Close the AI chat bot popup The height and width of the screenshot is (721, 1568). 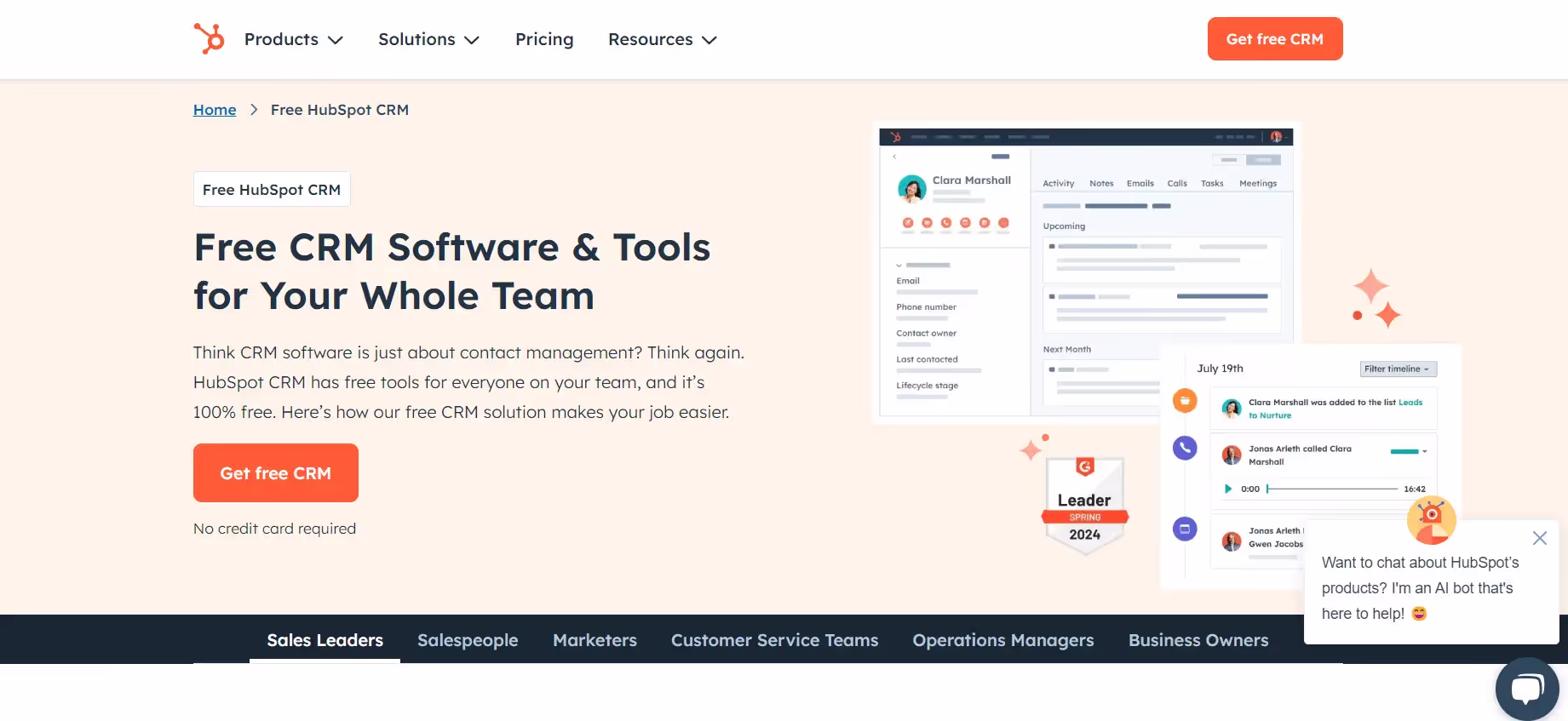1539,538
